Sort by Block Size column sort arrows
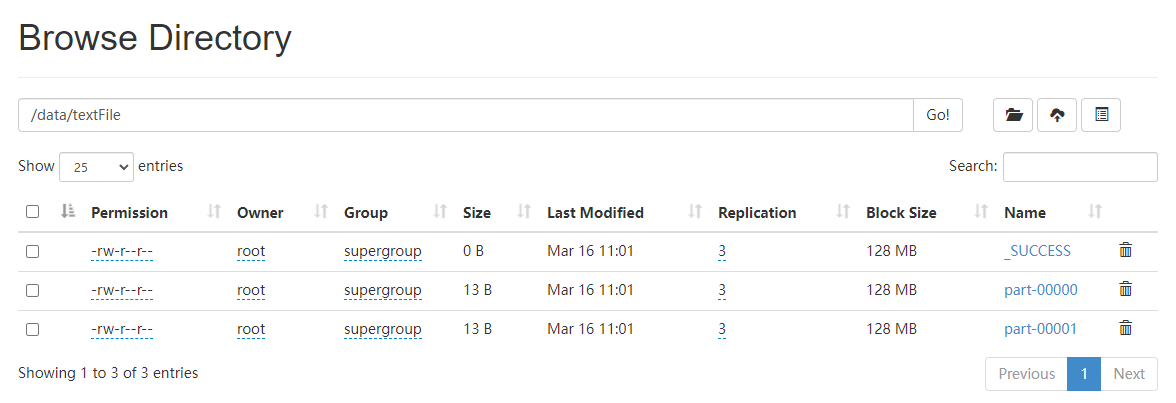1176x403 pixels. [x=981, y=212]
